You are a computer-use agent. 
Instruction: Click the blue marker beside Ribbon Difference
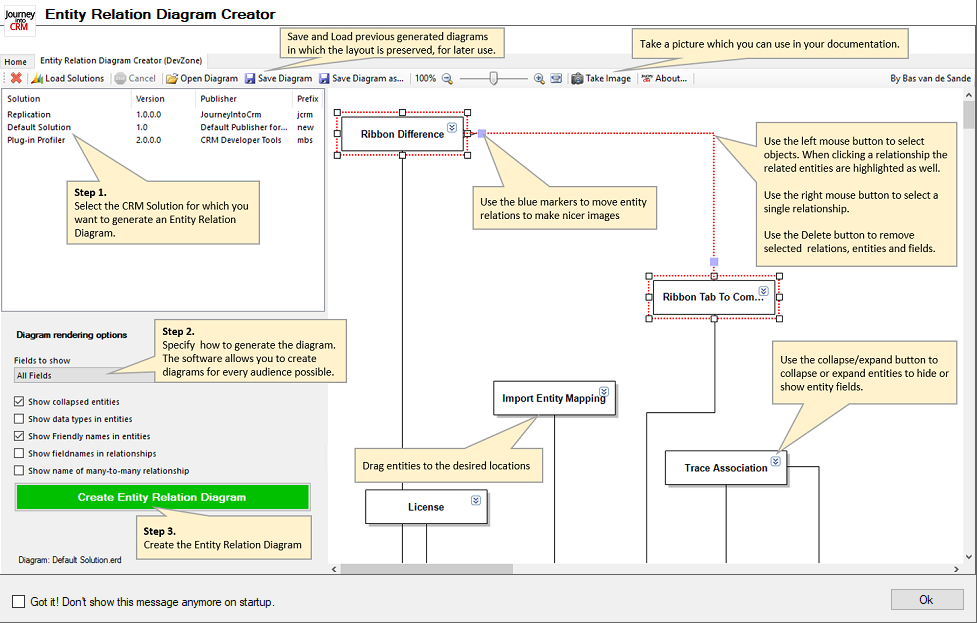(482, 133)
